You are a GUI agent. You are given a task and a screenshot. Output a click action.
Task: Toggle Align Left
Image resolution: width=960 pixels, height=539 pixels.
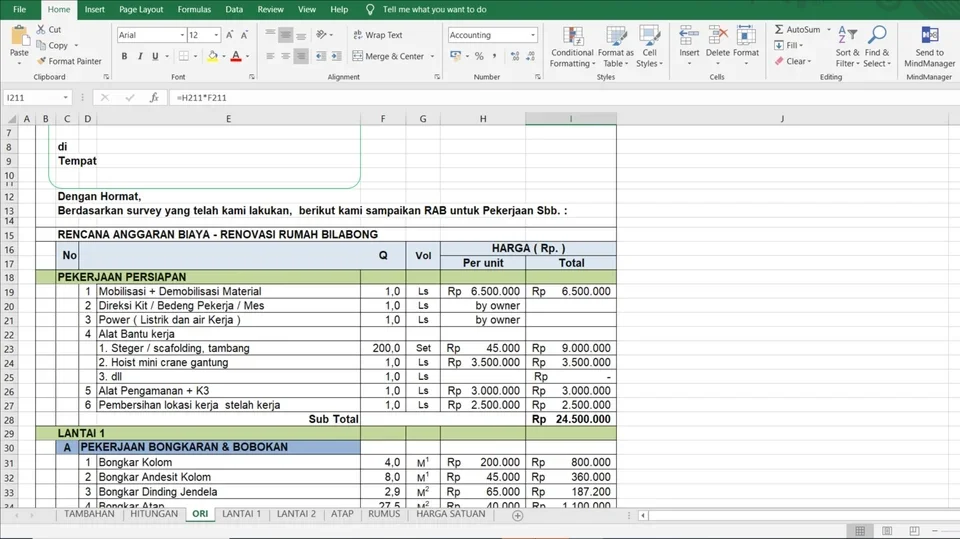(x=270, y=56)
